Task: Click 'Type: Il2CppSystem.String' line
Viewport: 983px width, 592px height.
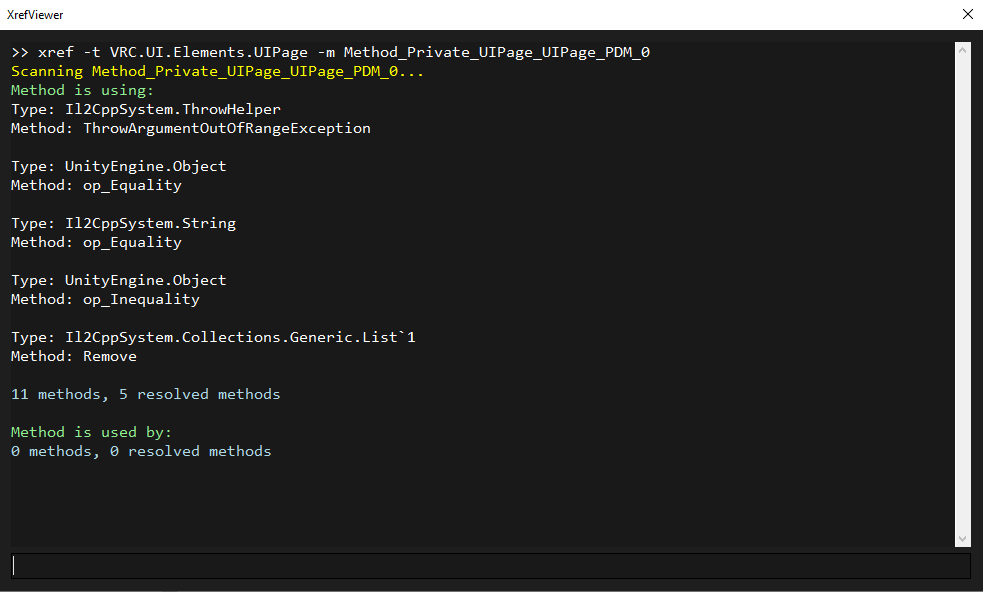Action: pos(124,223)
